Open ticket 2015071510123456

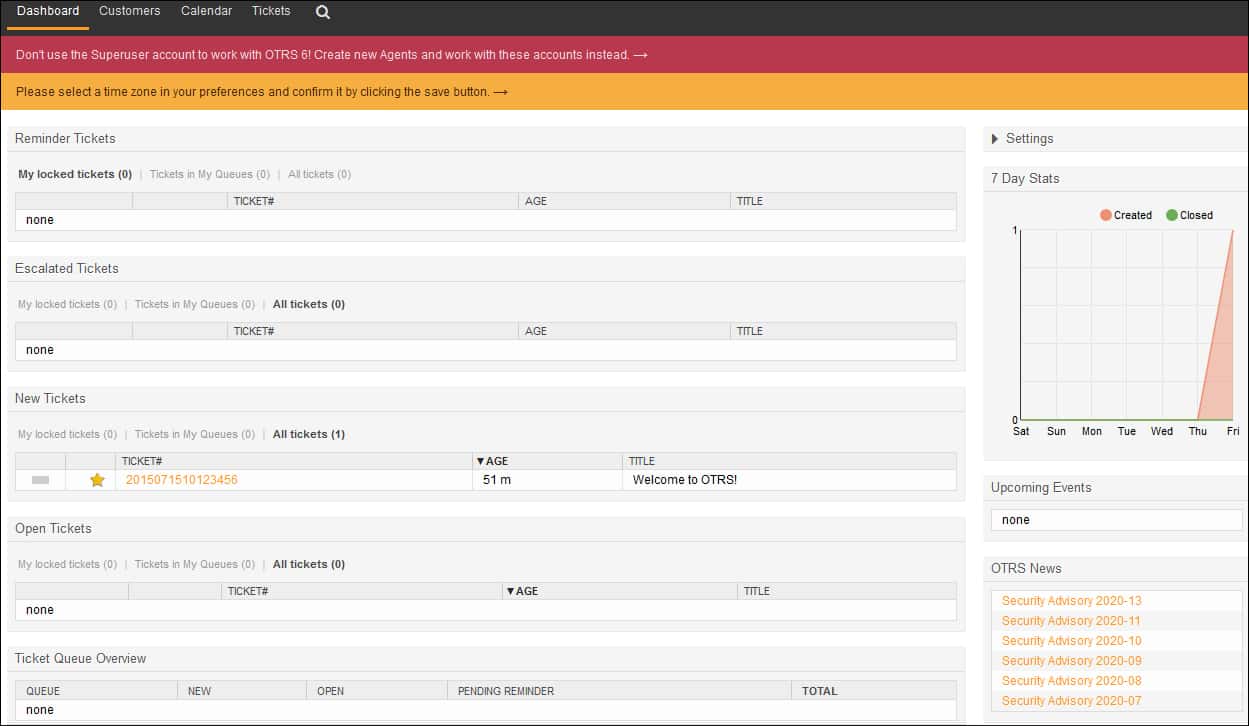tap(179, 480)
